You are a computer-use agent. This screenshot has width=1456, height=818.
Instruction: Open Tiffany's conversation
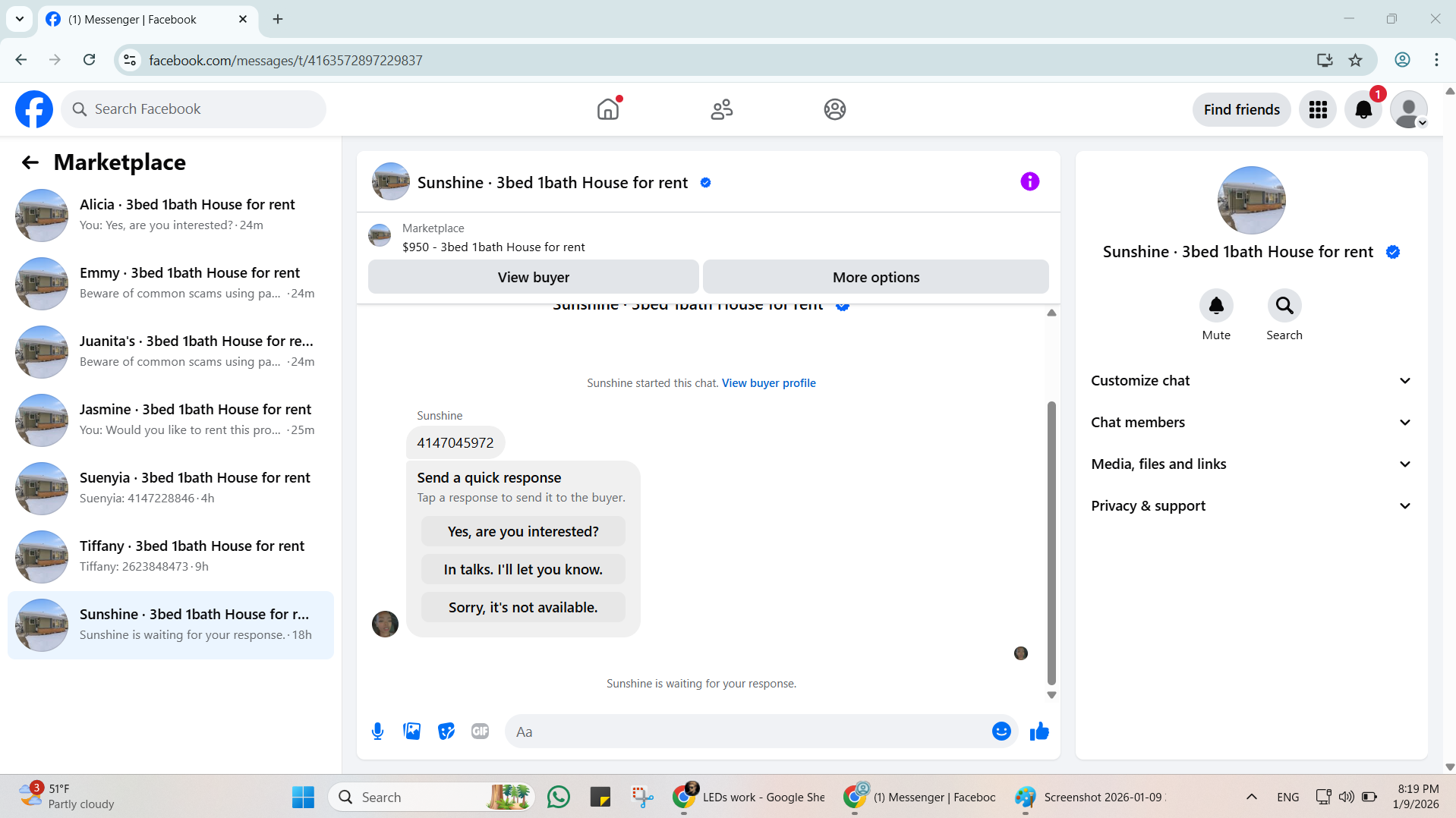point(171,557)
